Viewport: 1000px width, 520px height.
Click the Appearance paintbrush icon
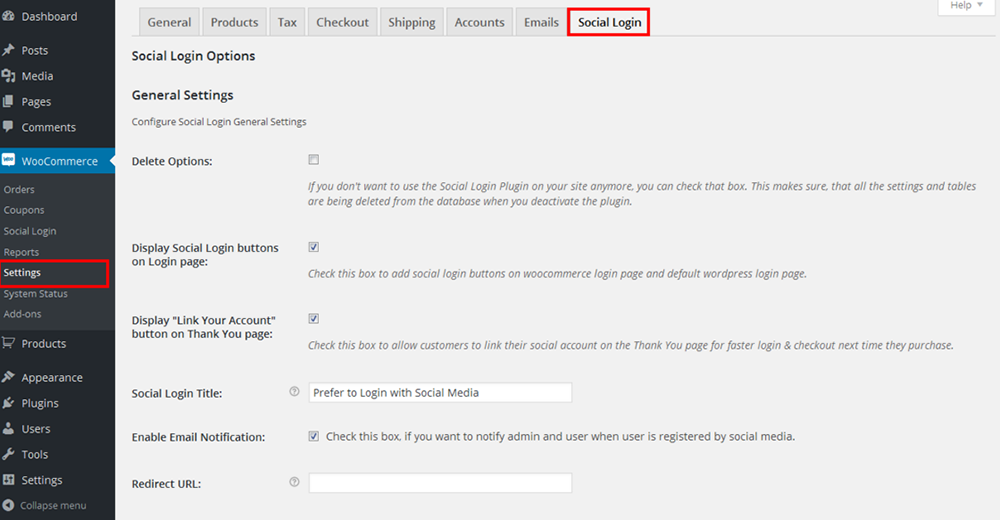[9, 378]
